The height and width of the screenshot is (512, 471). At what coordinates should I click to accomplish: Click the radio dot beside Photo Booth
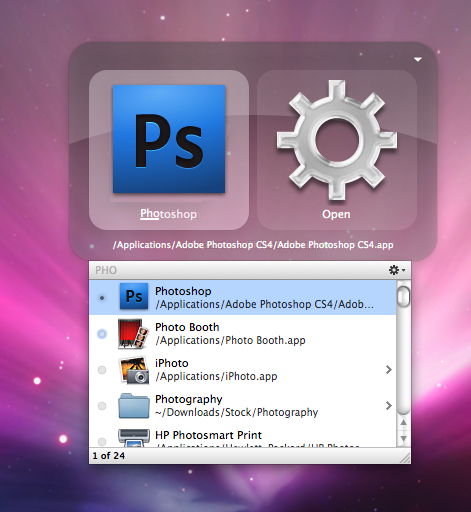102,334
